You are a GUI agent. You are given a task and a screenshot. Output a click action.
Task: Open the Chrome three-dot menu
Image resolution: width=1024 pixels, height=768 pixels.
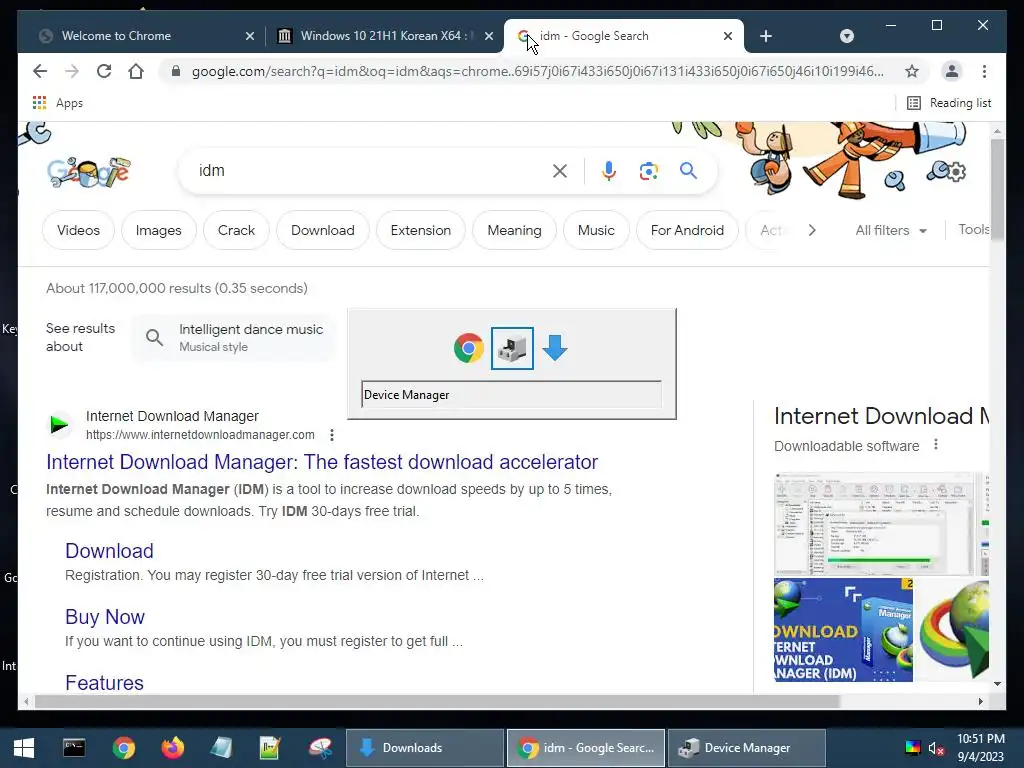[x=984, y=71]
